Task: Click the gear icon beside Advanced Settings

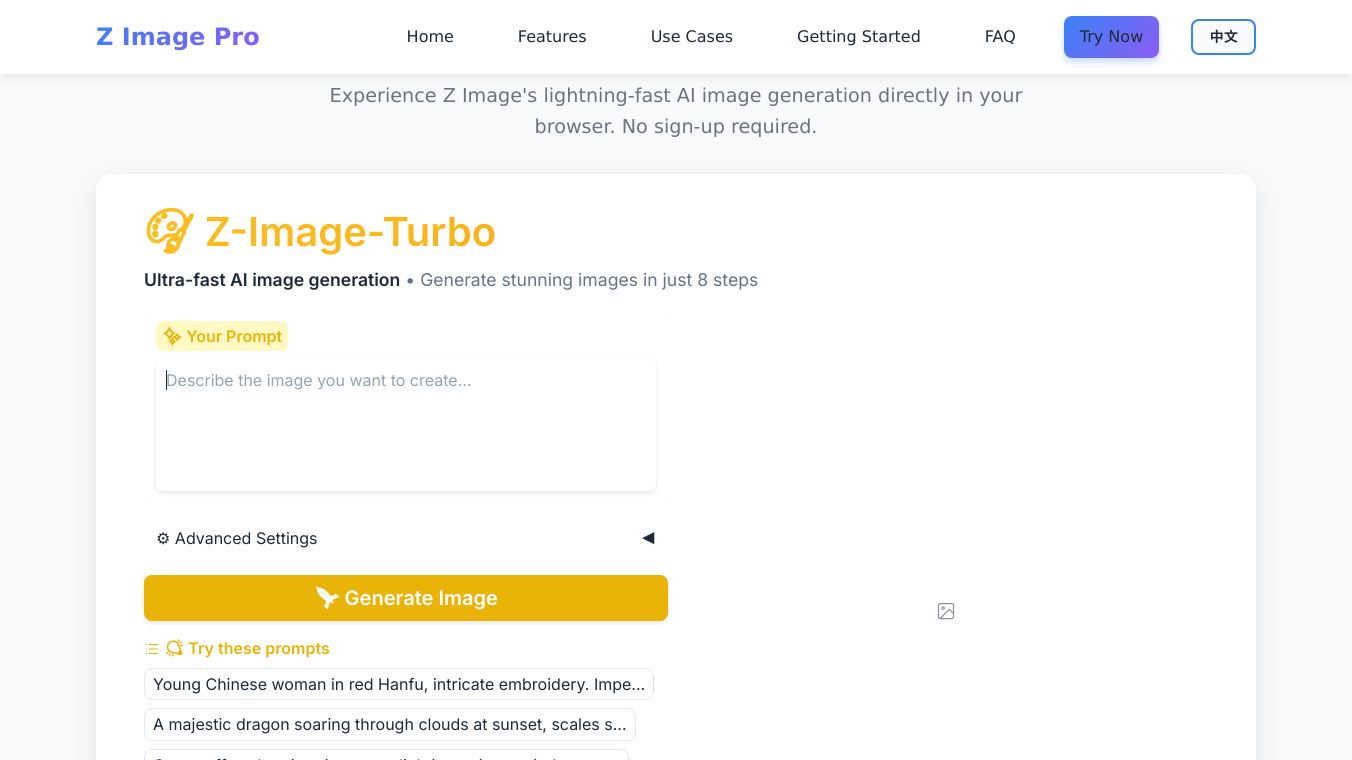Action: [x=163, y=539]
